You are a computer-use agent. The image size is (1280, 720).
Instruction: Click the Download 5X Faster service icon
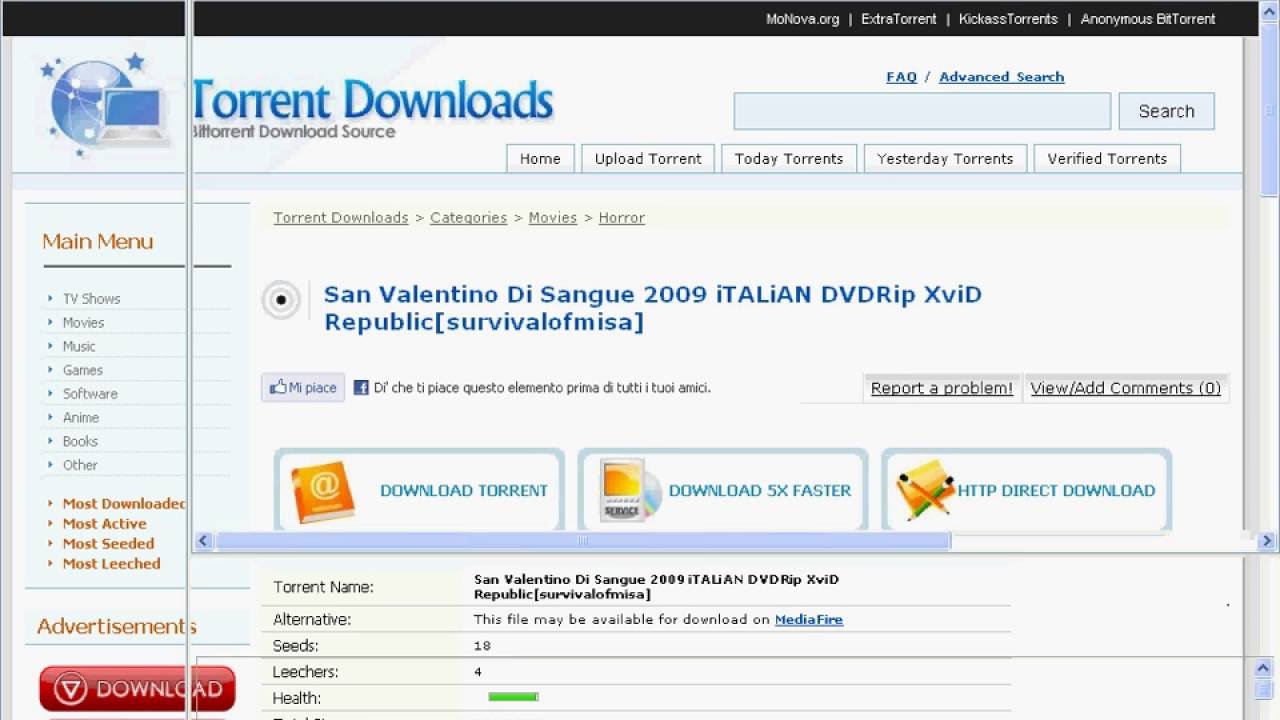coord(631,491)
